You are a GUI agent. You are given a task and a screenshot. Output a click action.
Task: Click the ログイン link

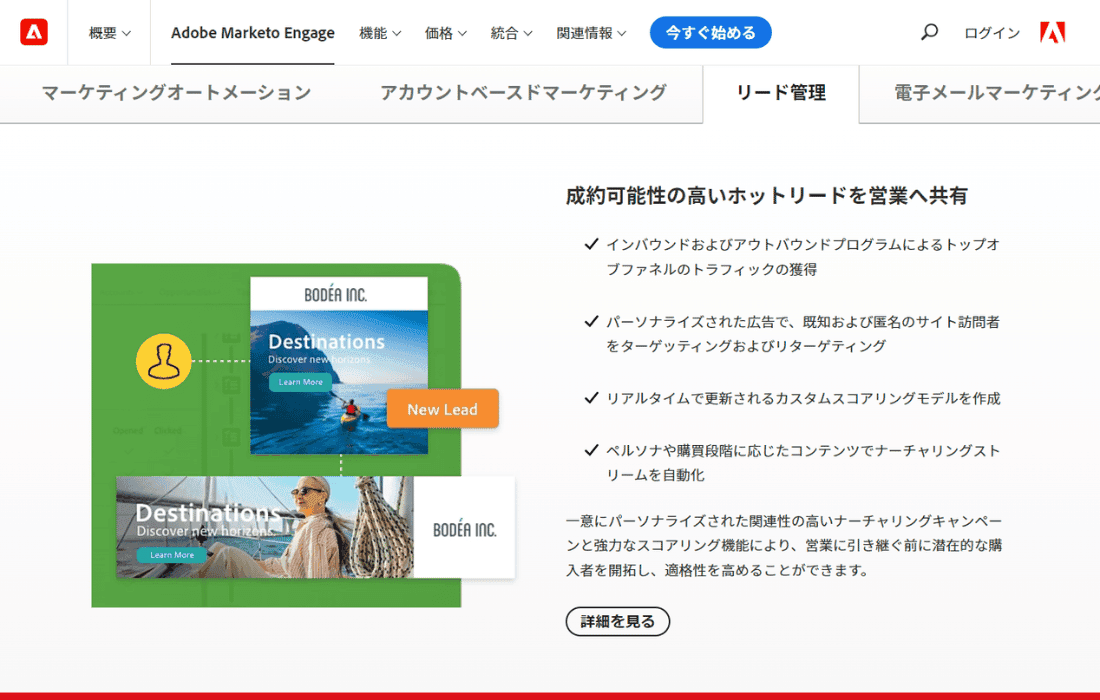click(x=992, y=33)
